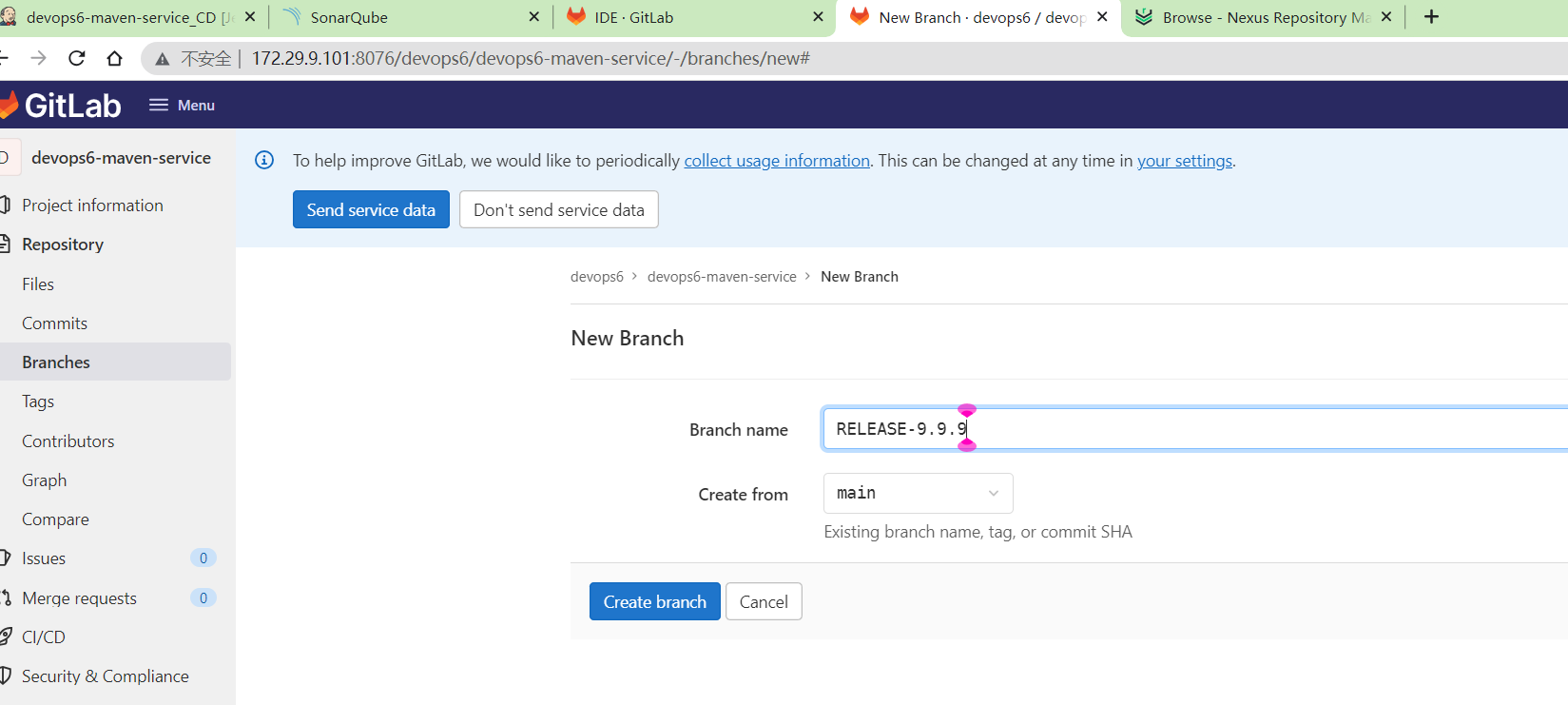Click the SonarQube tab favicon
1568x705 pixels.
pos(293,17)
